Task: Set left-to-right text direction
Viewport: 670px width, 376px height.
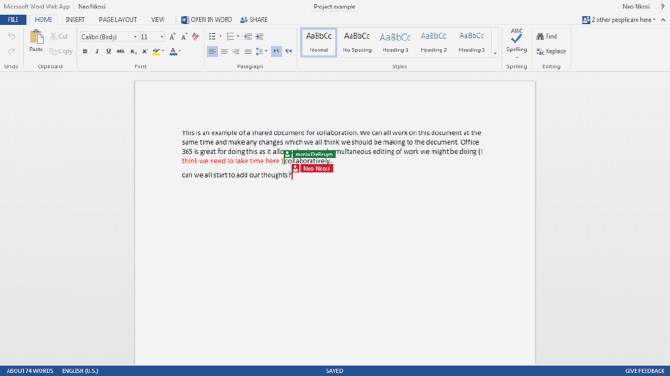Action: (x=276, y=51)
